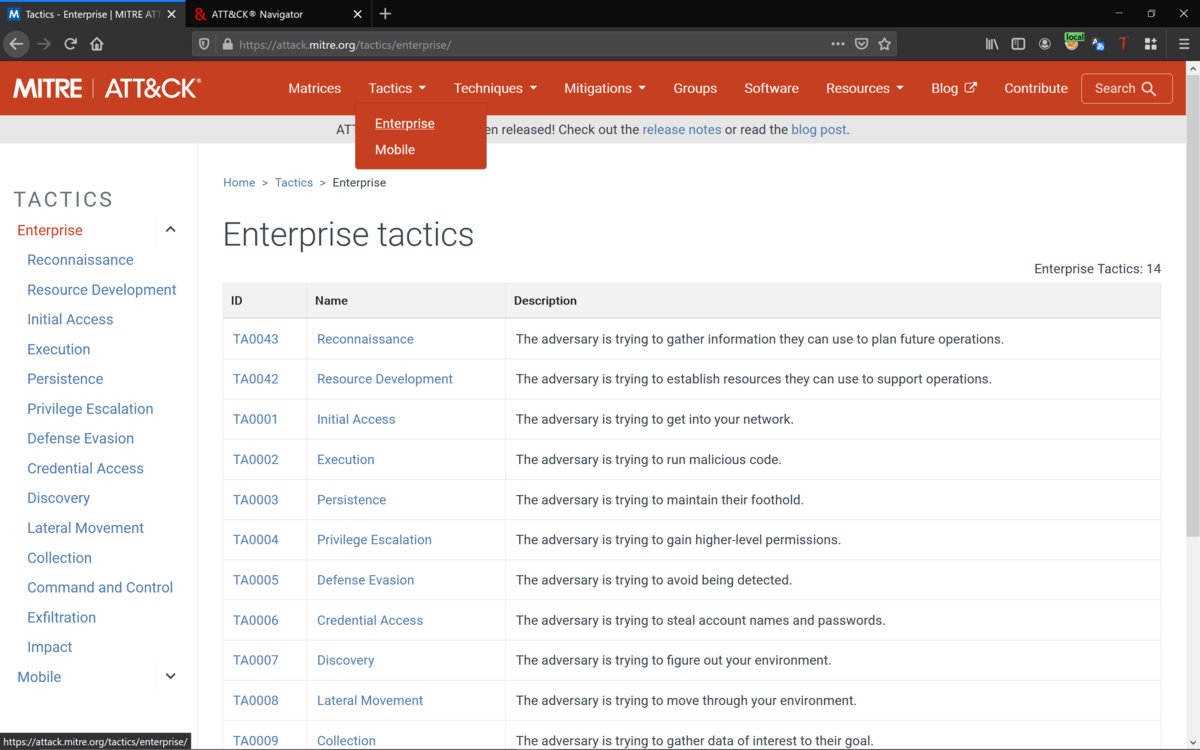Viewport: 1200px width, 750px height.
Task: Open the Firefox hamburger menu
Action: [x=1184, y=44]
